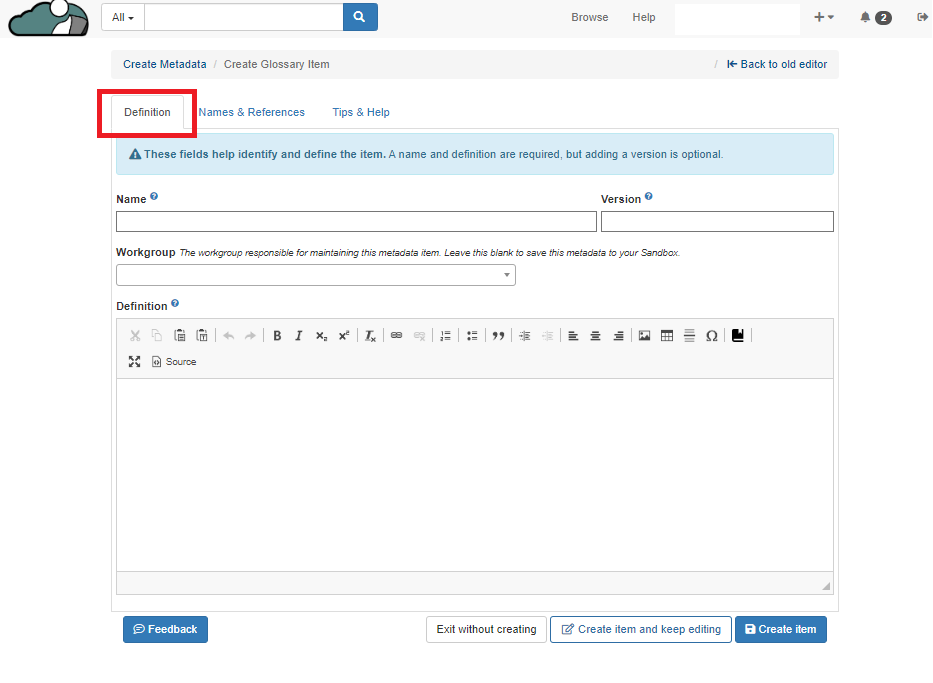Screen dimensions: 933x683
Task: Click the link insert icon
Action: pyautogui.click(x=396, y=336)
